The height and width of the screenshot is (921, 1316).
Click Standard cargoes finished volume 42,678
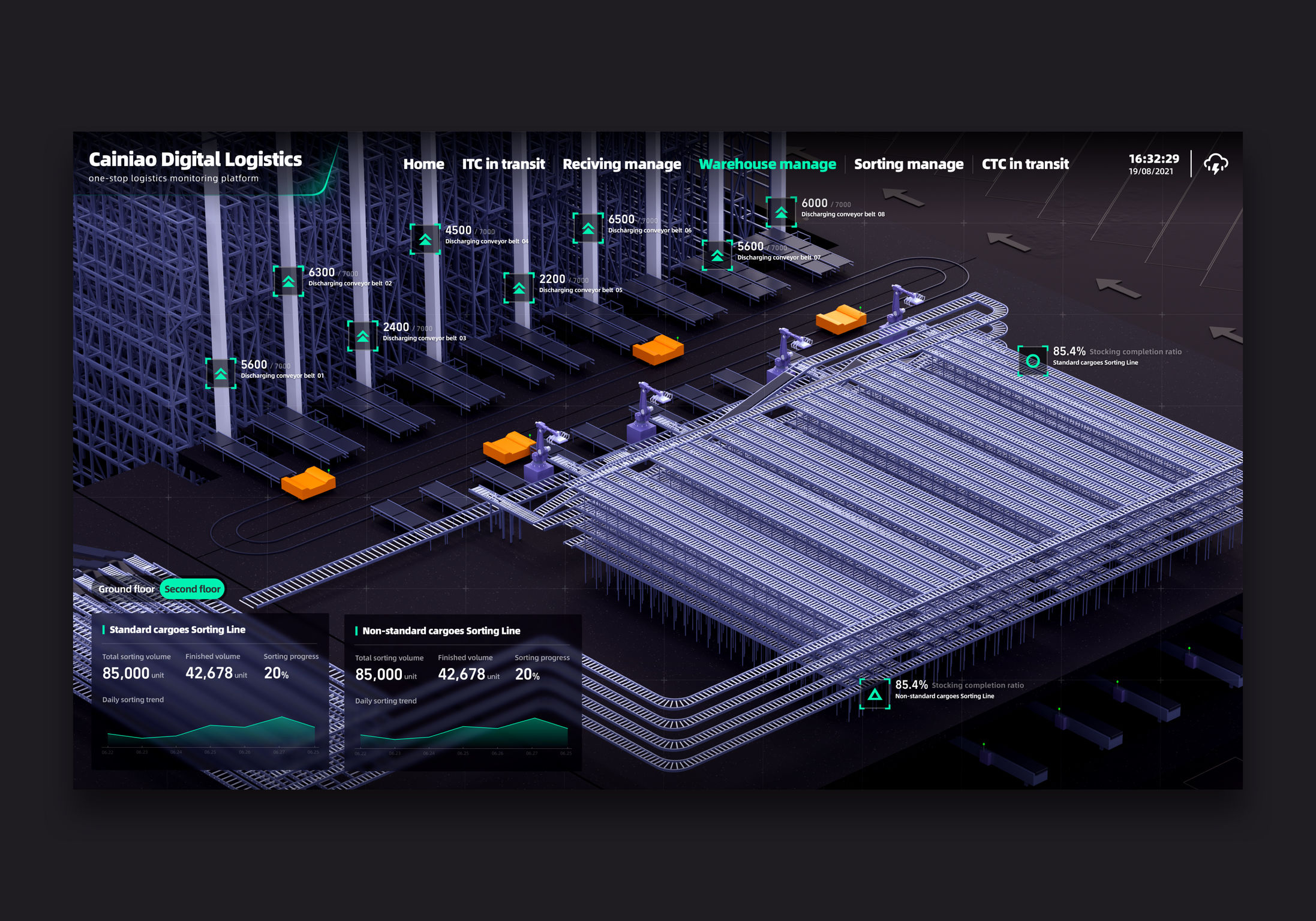[x=209, y=673]
